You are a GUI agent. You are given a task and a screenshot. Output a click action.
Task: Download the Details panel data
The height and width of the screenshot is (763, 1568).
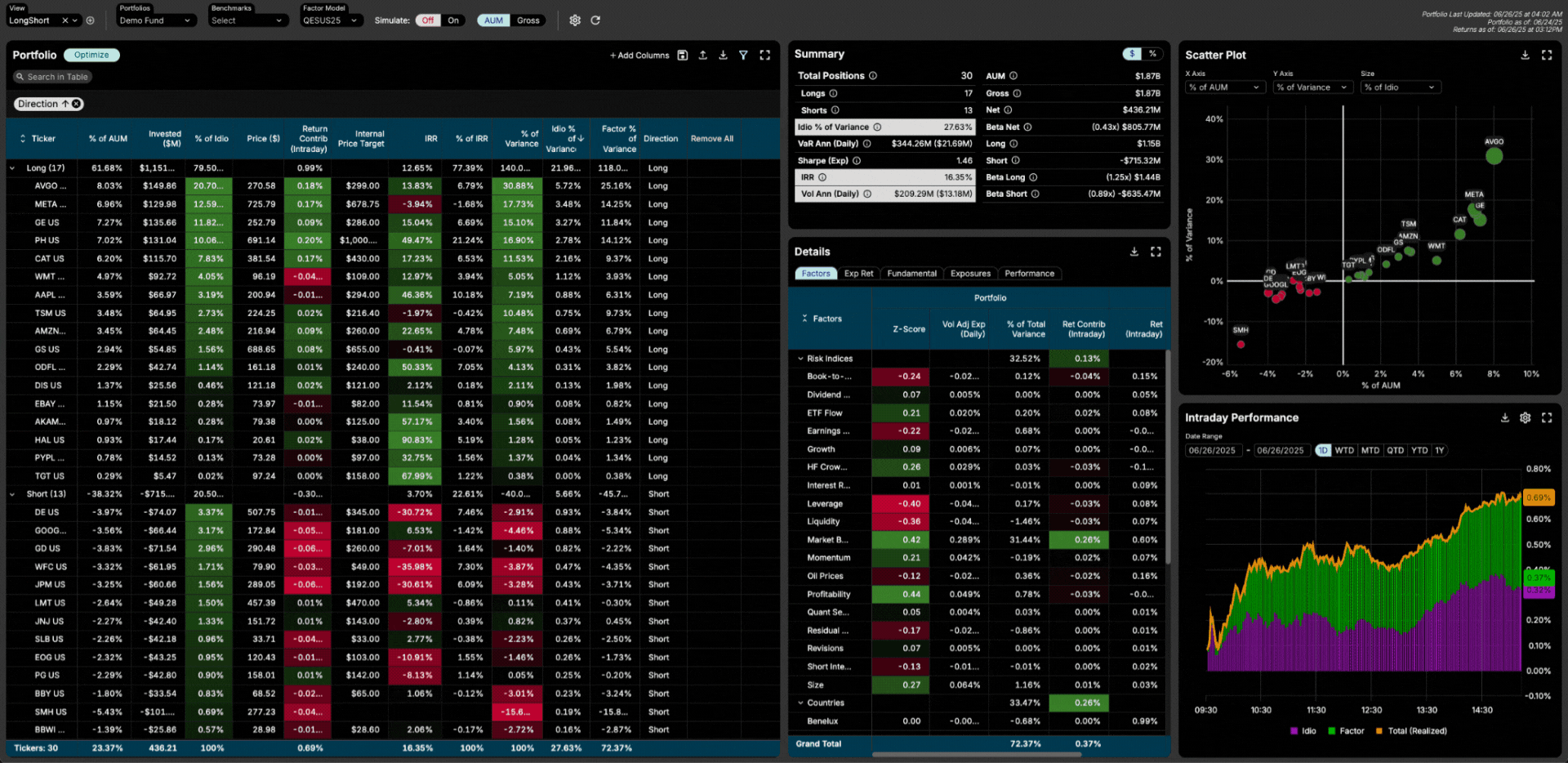[x=1134, y=252]
